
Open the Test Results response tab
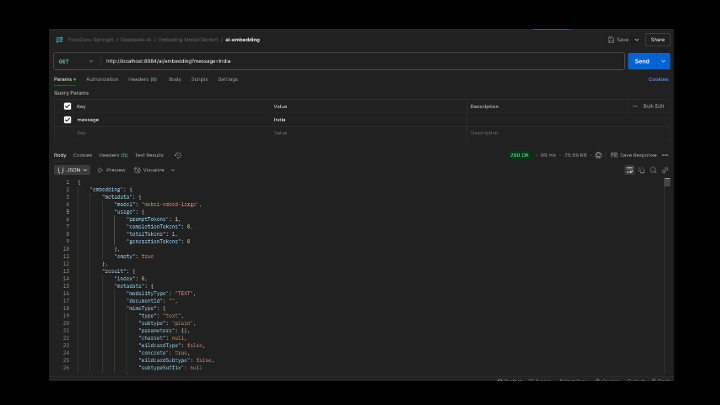tap(149, 155)
